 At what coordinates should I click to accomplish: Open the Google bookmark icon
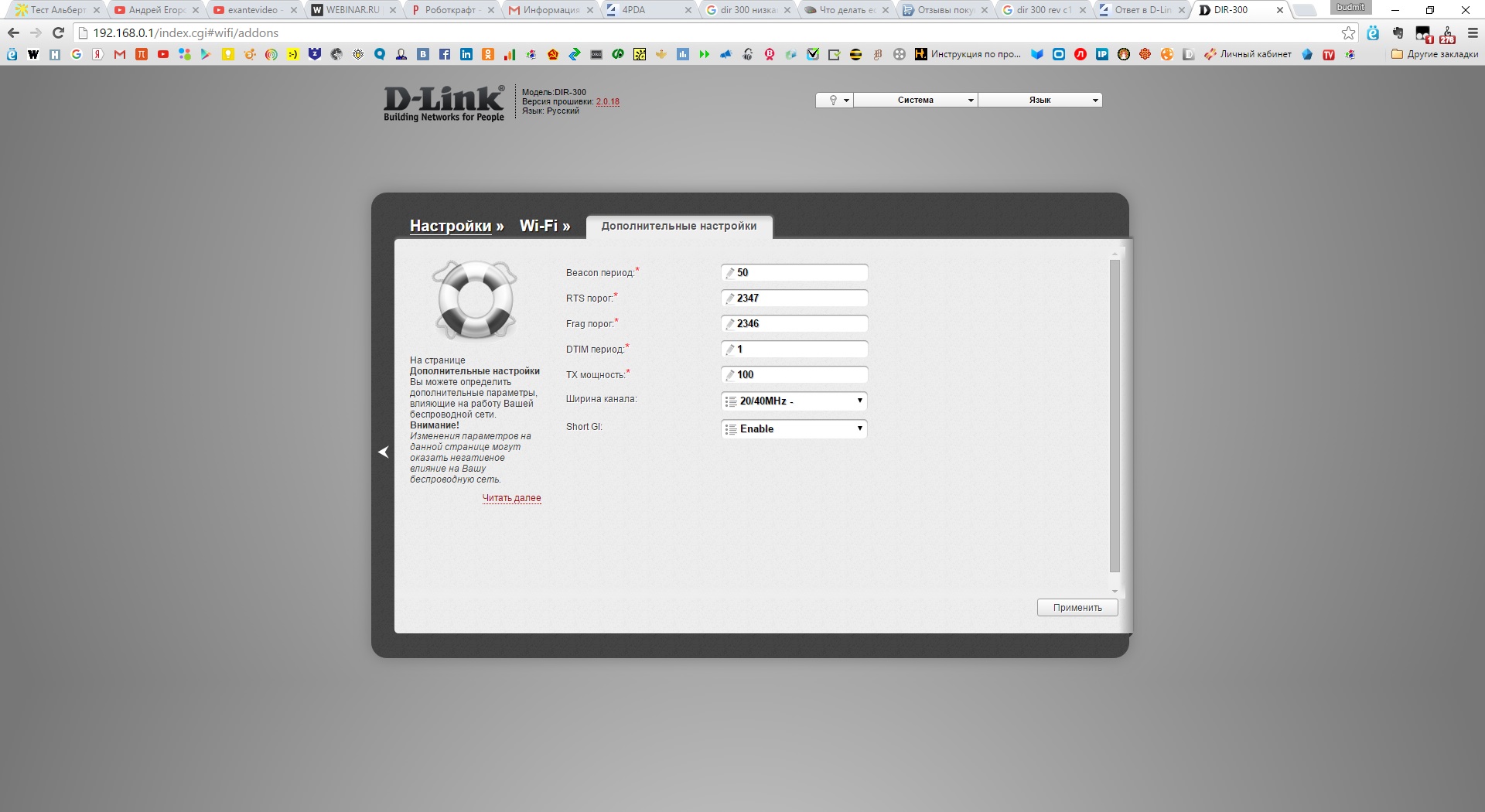click(x=77, y=54)
